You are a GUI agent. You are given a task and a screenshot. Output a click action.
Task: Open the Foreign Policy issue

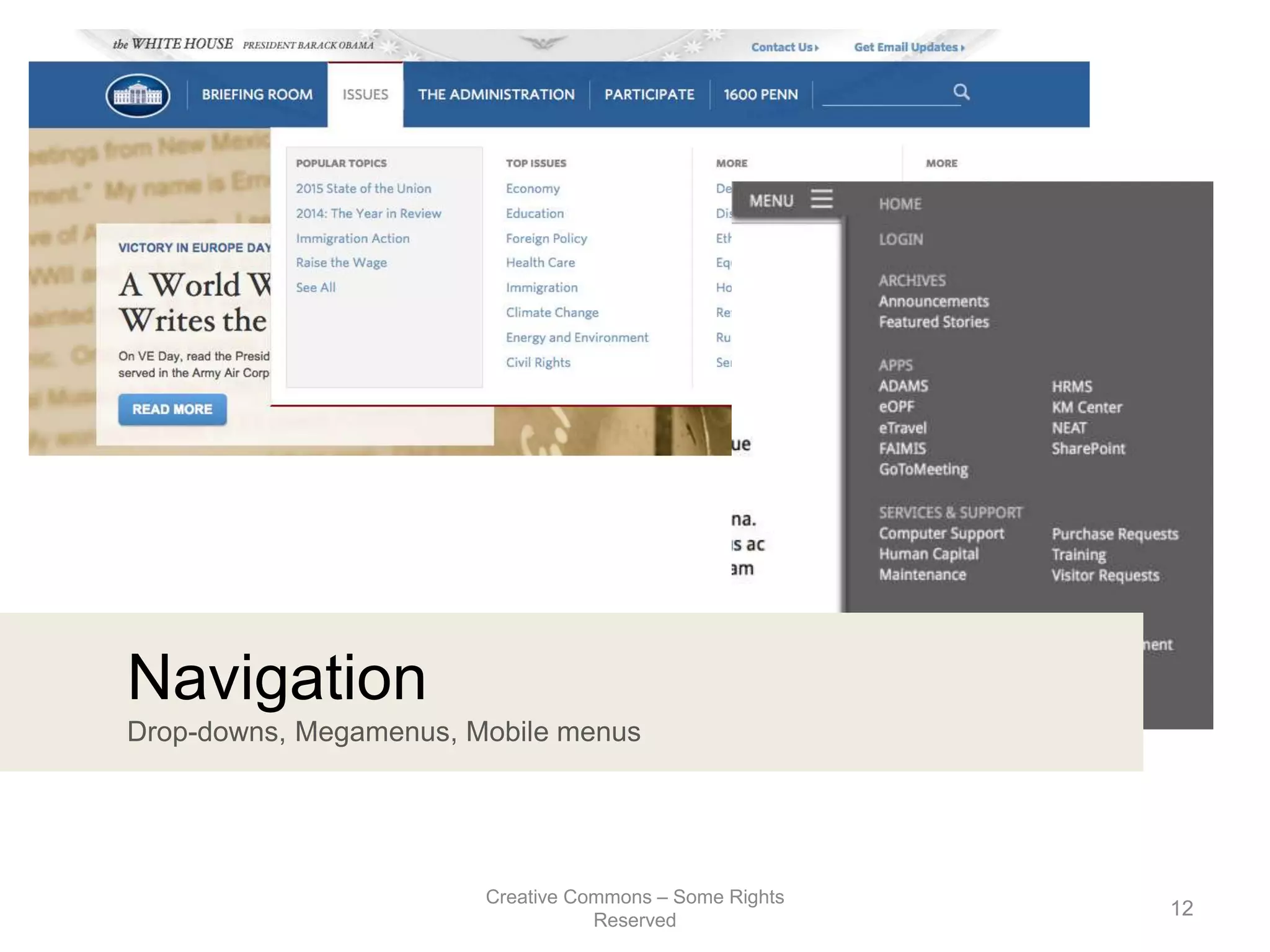click(x=546, y=239)
